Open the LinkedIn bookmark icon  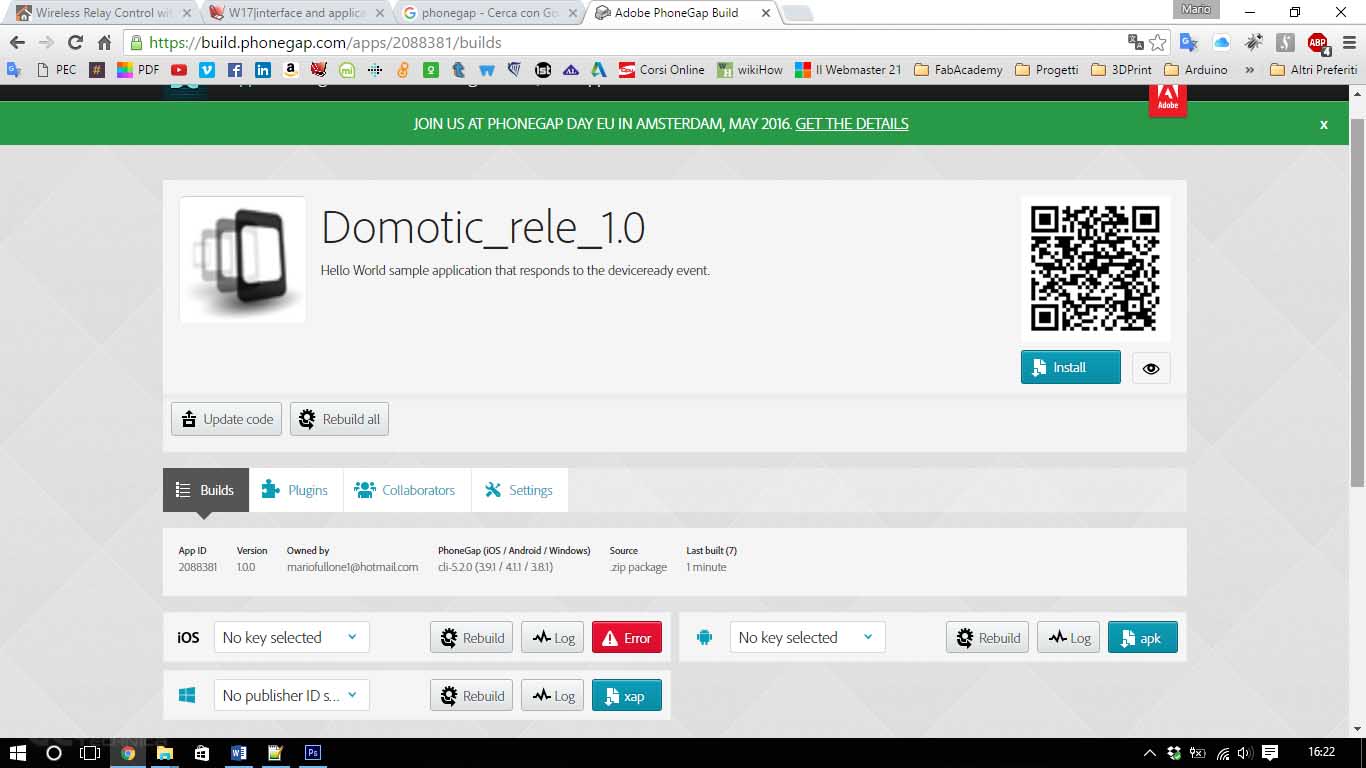(x=263, y=70)
